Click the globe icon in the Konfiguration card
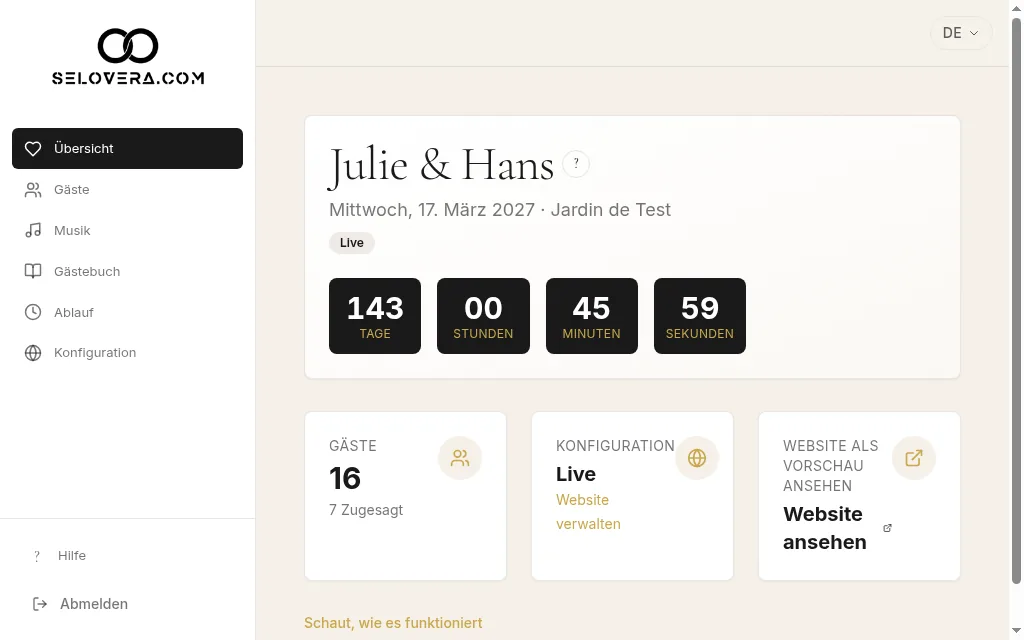This screenshot has height=640, width=1024. pos(697,458)
